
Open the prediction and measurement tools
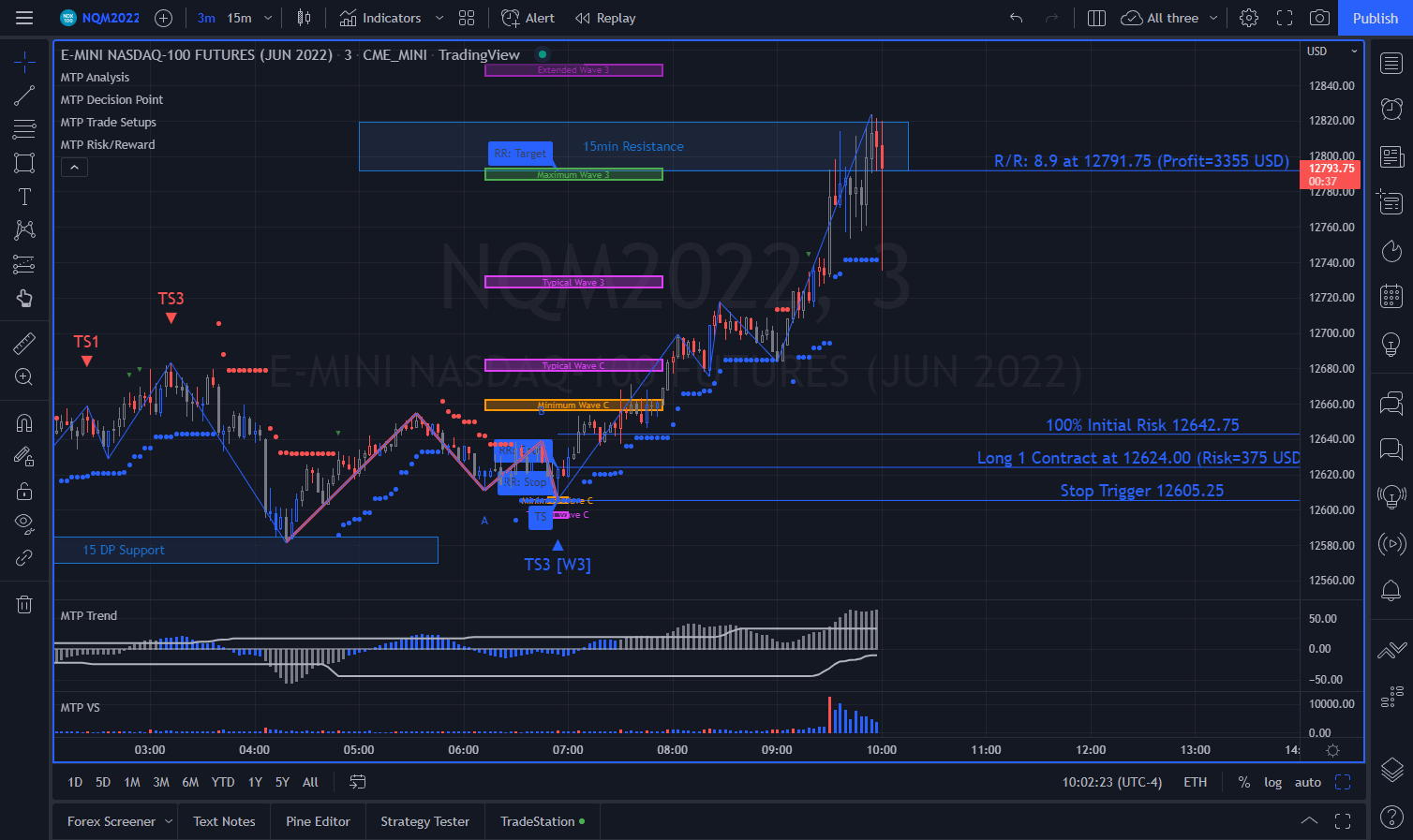[24, 264]
